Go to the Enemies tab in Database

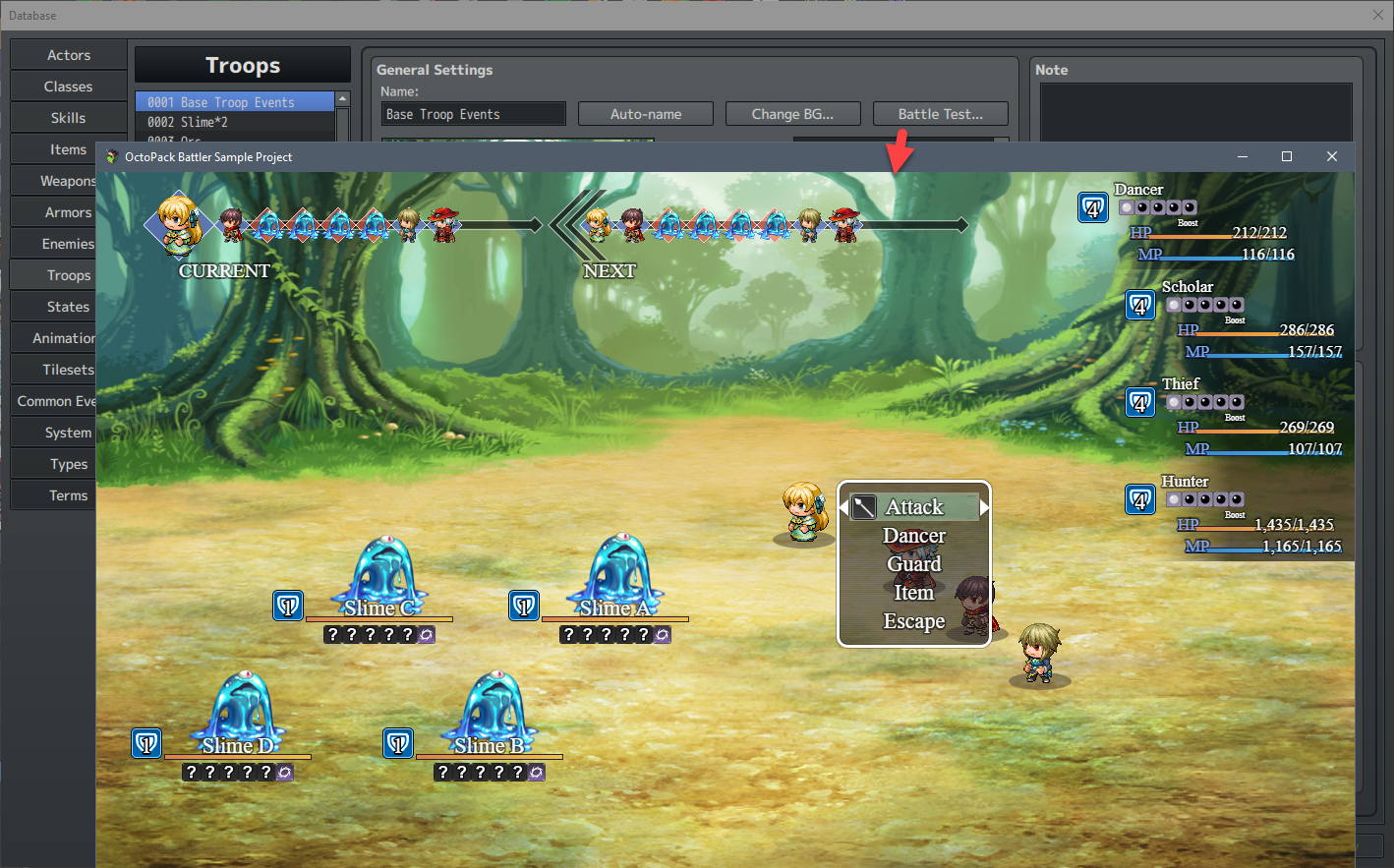54,244
